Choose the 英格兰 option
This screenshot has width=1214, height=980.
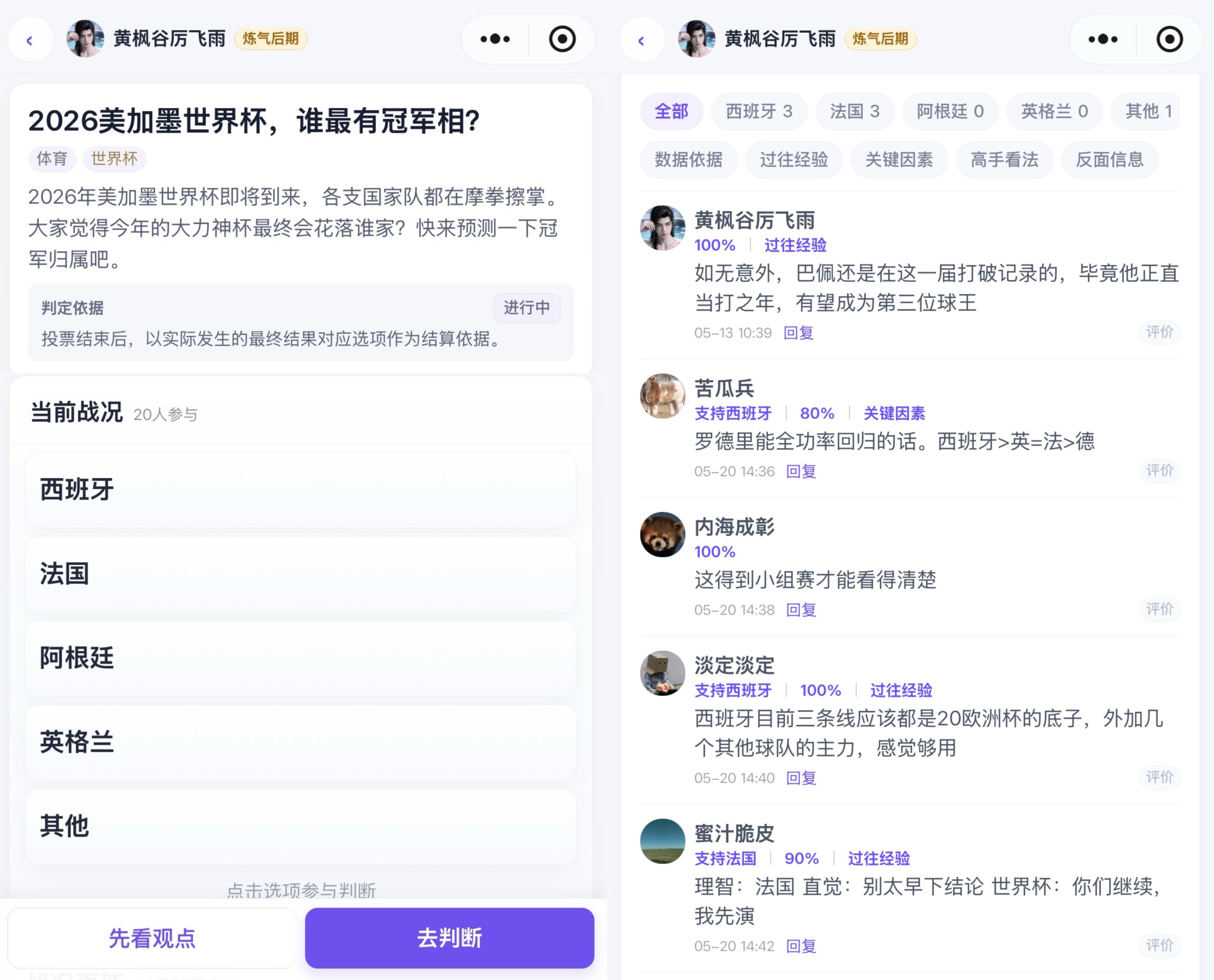[x=301, y=742]
